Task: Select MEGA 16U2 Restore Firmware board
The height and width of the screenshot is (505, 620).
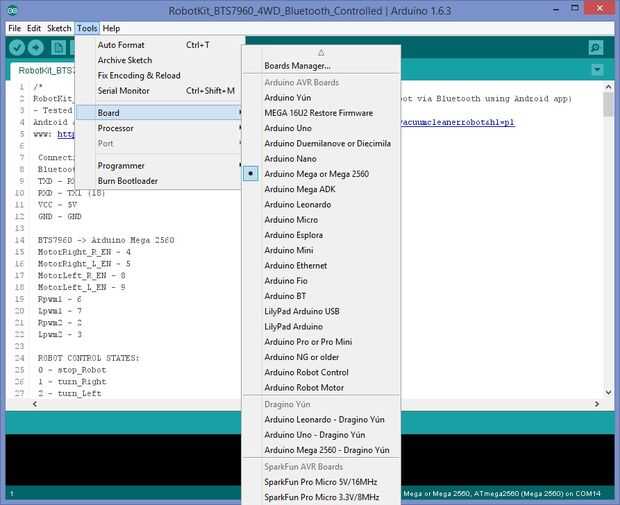Action: point(321,113)
